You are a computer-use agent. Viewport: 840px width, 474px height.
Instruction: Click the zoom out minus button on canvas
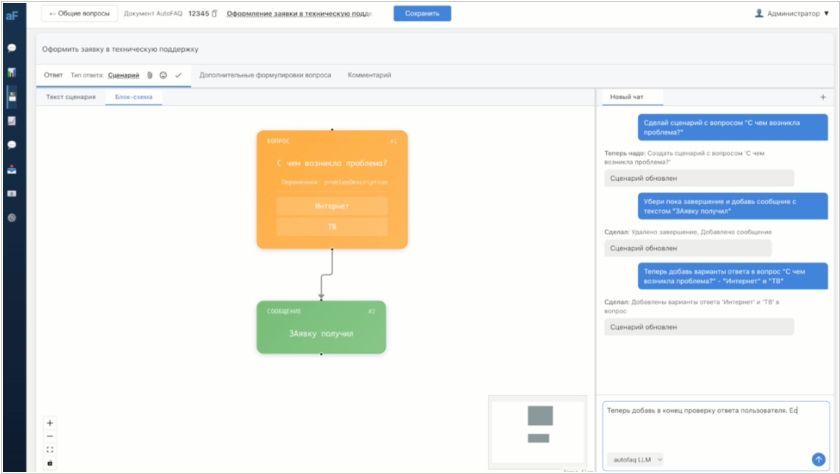pos(50,436)
